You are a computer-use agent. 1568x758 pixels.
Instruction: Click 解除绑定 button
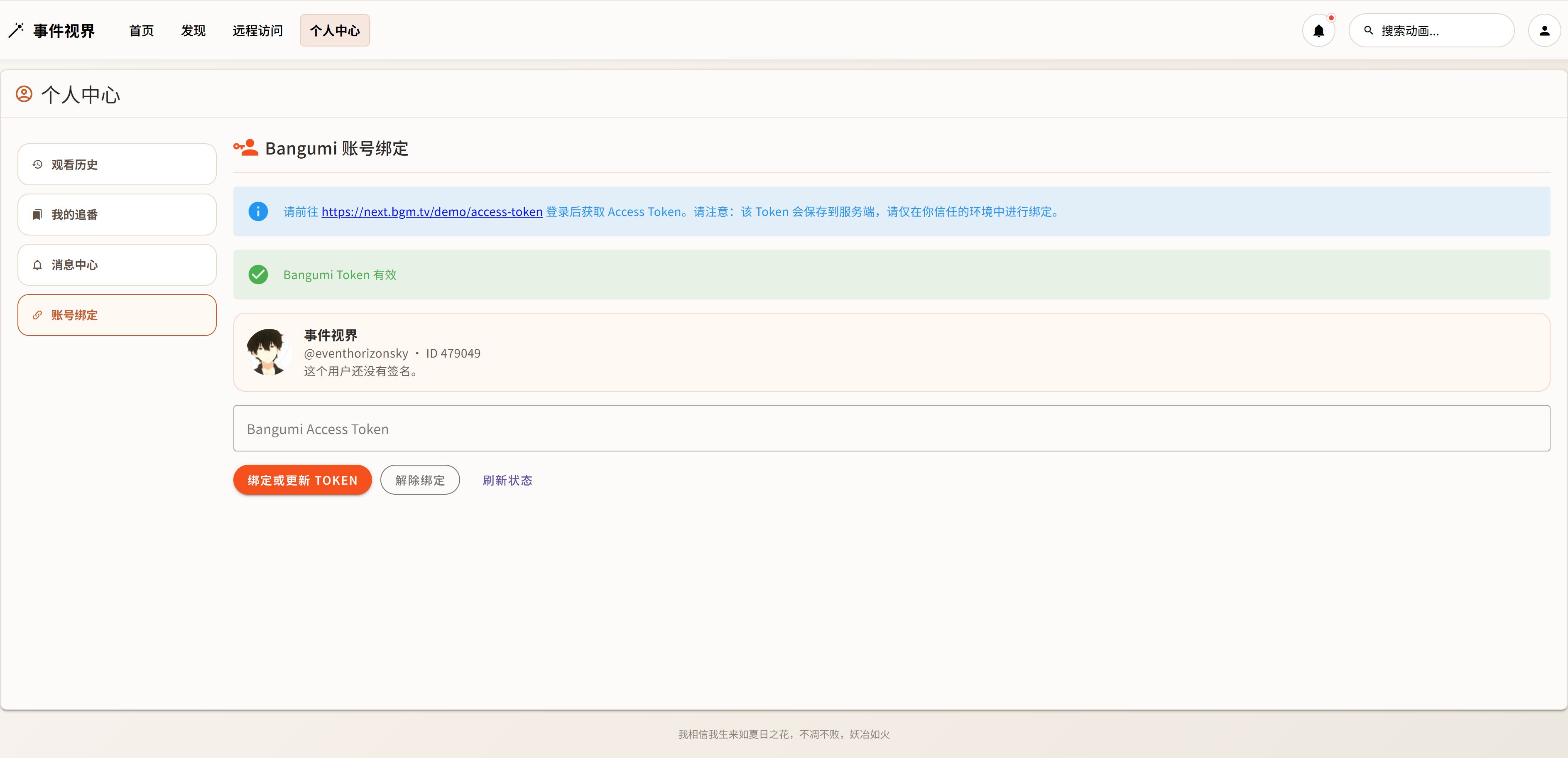[x=420, y=480]
